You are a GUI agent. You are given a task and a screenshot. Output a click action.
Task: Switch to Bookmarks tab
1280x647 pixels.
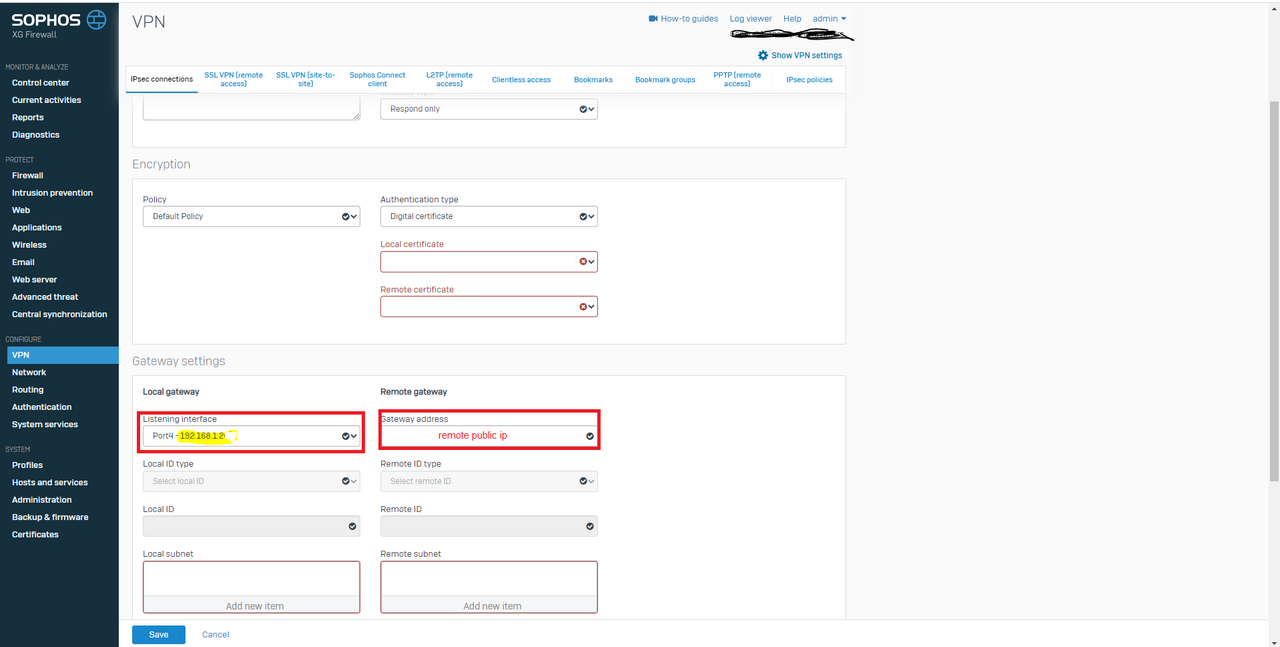pyautogui.click(x=593, y=79)
